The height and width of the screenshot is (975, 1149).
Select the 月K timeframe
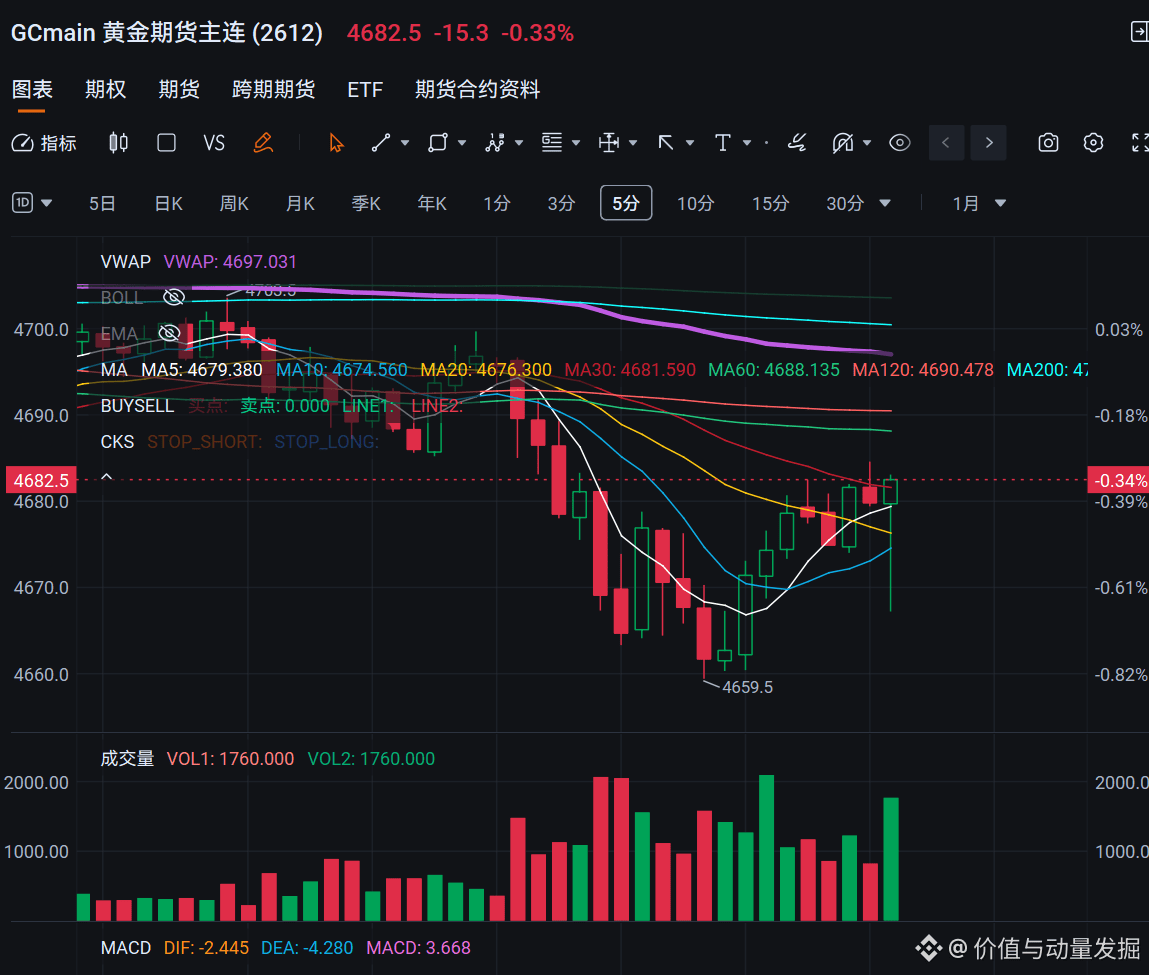point(300,204)
